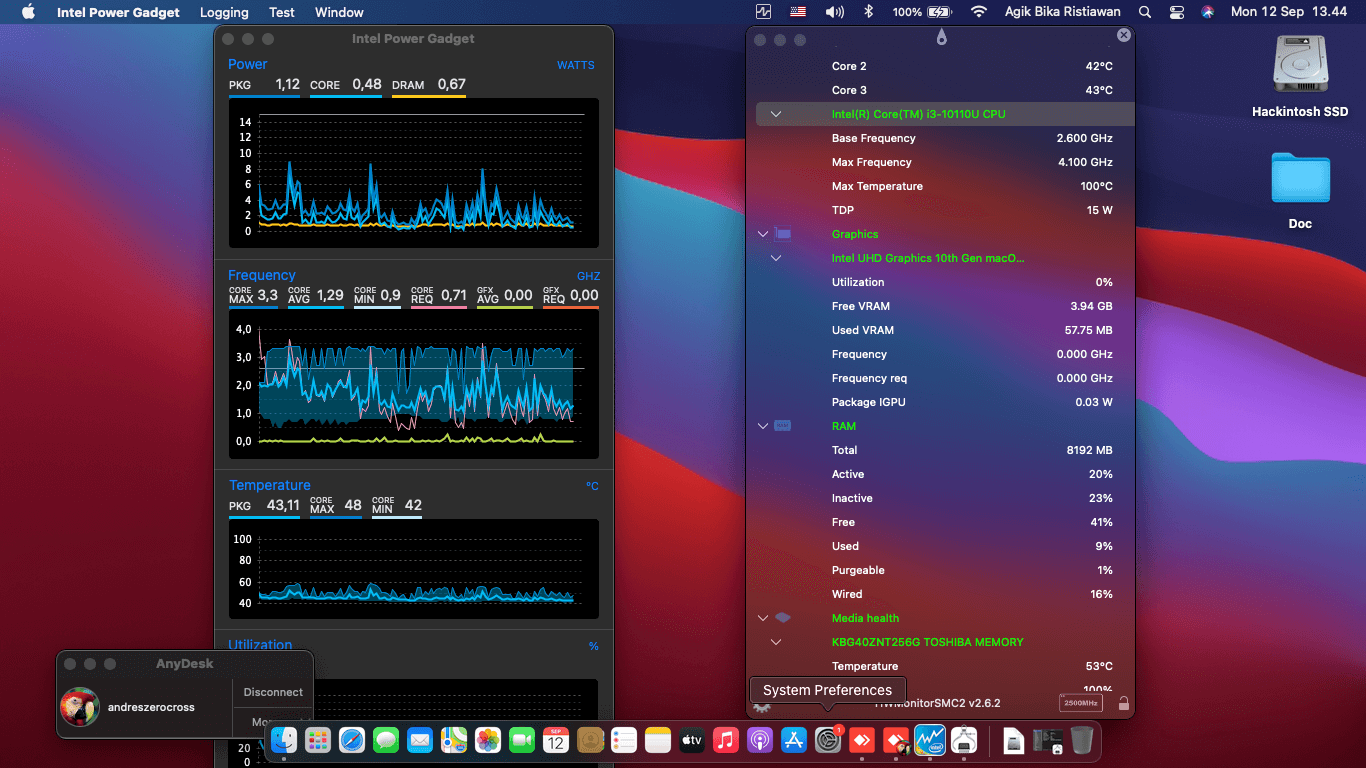Click the Disconnect button in AnyDesk
The image size is (1366, 768).
(273, 692)
